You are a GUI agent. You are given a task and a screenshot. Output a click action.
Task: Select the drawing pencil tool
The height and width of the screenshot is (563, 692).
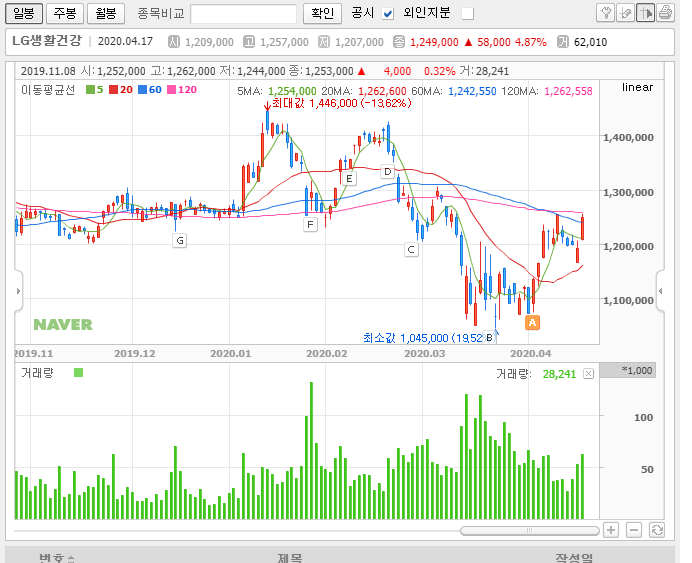[x=625, y=13]
